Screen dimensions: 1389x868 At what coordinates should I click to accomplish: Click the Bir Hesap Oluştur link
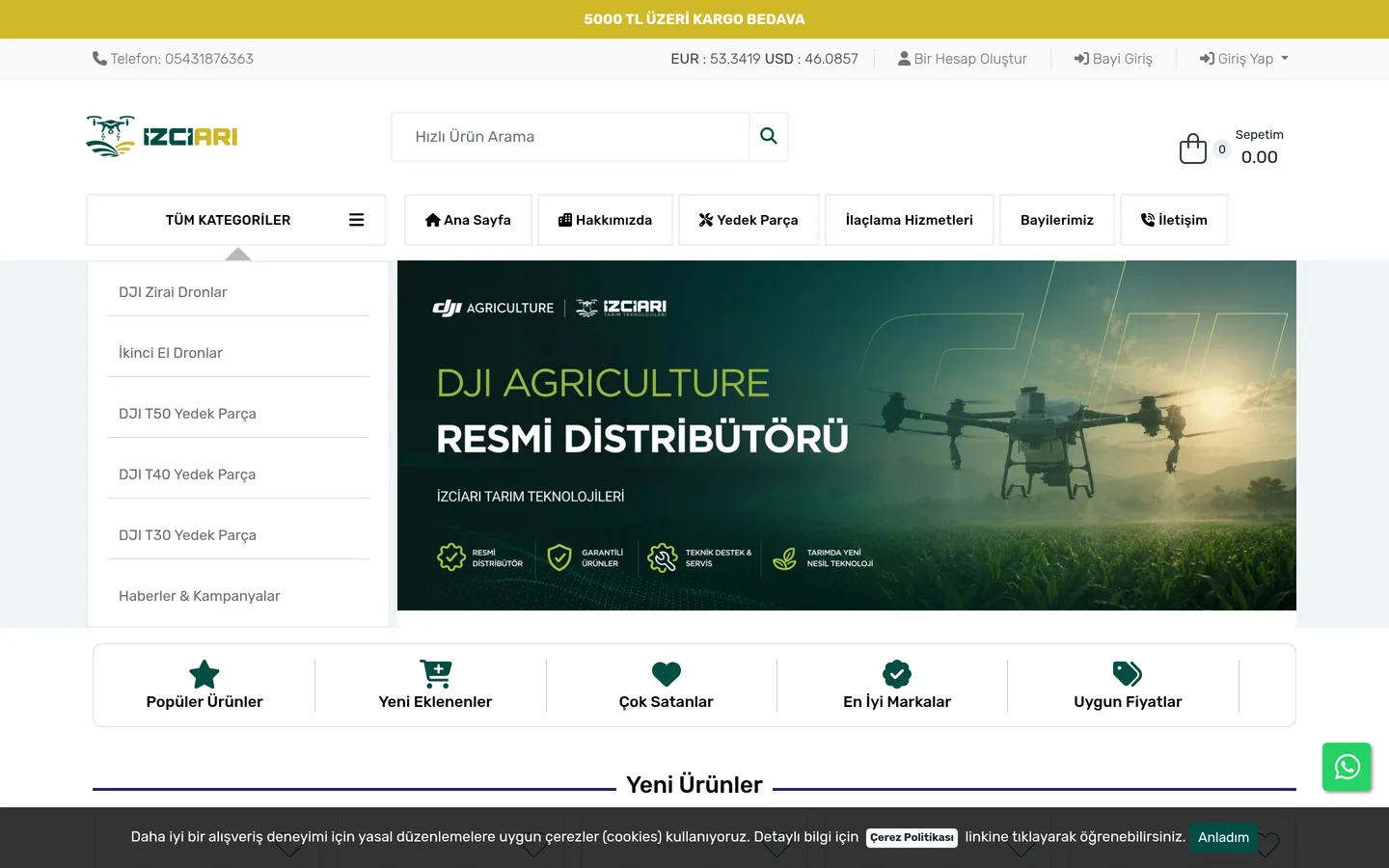tap(963, 59)
